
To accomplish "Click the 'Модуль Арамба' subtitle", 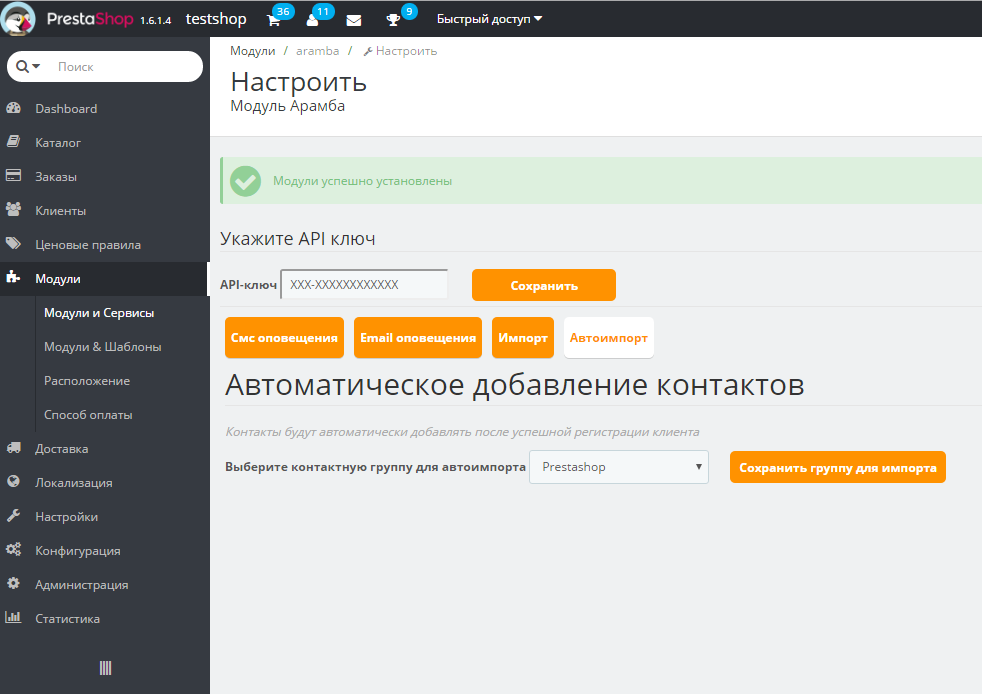I will click(287, 106).
